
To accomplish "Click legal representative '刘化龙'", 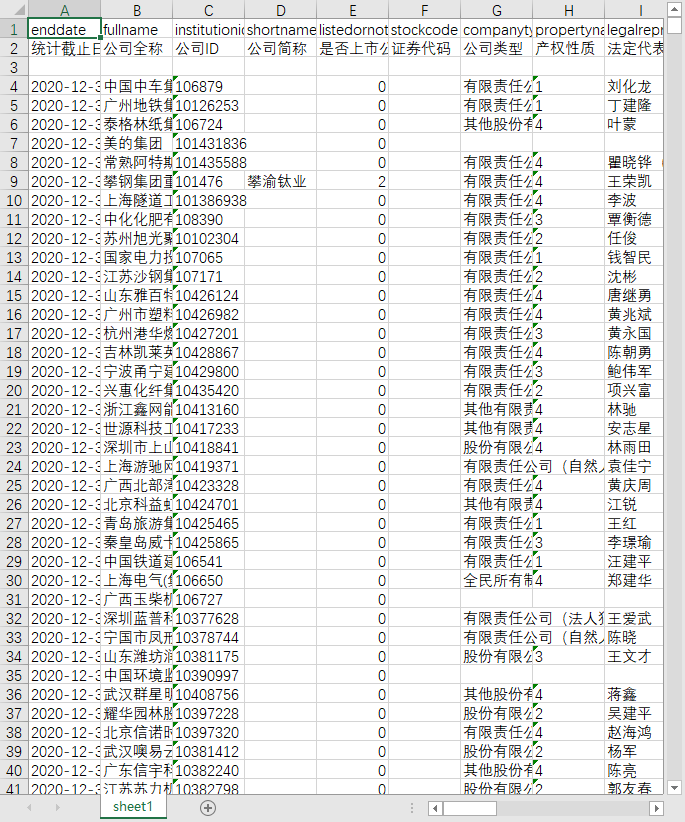I will 634,86.
